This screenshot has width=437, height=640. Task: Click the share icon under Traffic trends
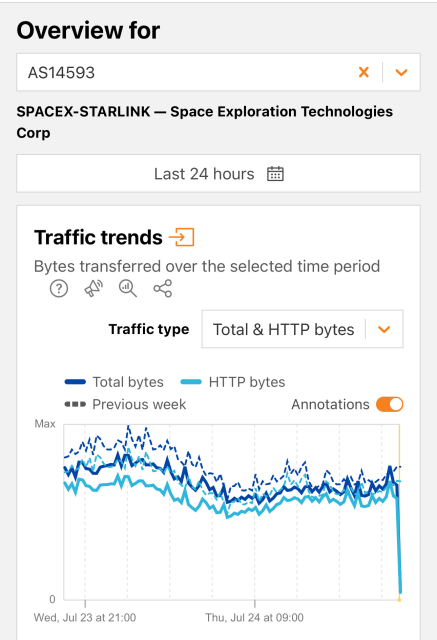162,289
